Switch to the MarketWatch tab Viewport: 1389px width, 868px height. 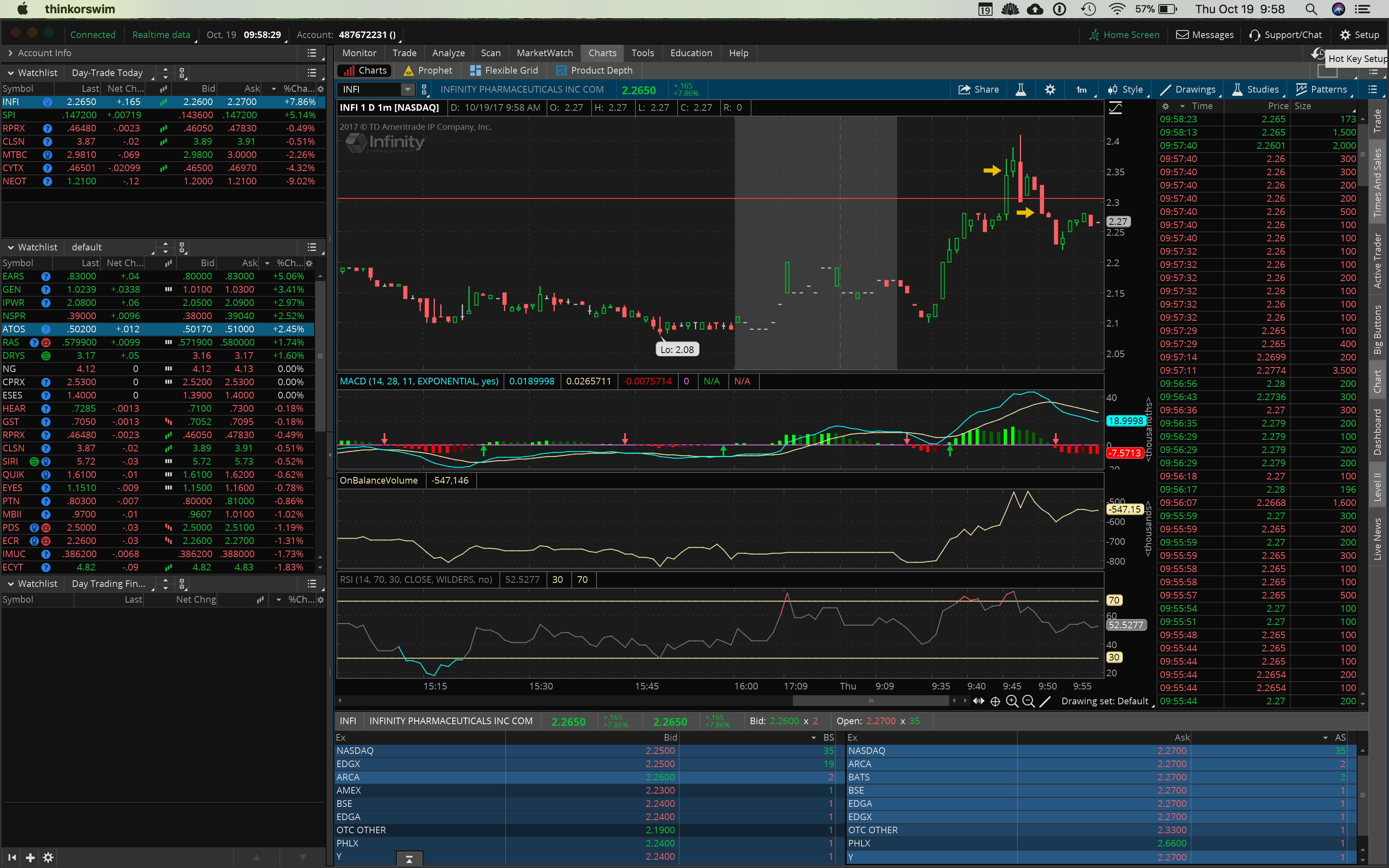point(544,53)
